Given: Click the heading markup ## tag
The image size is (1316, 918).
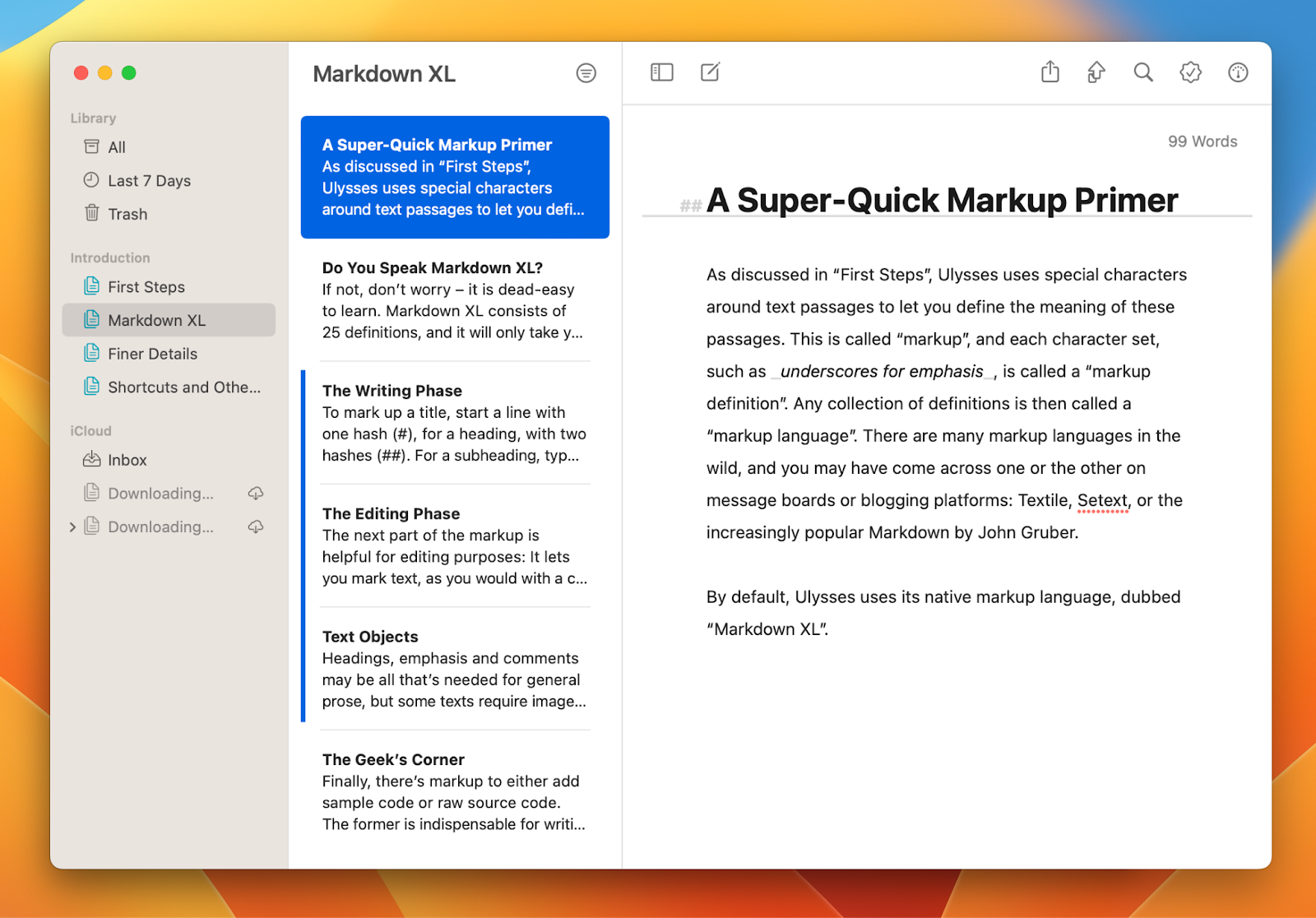Looking at the screenshot, I should (691, 206).
